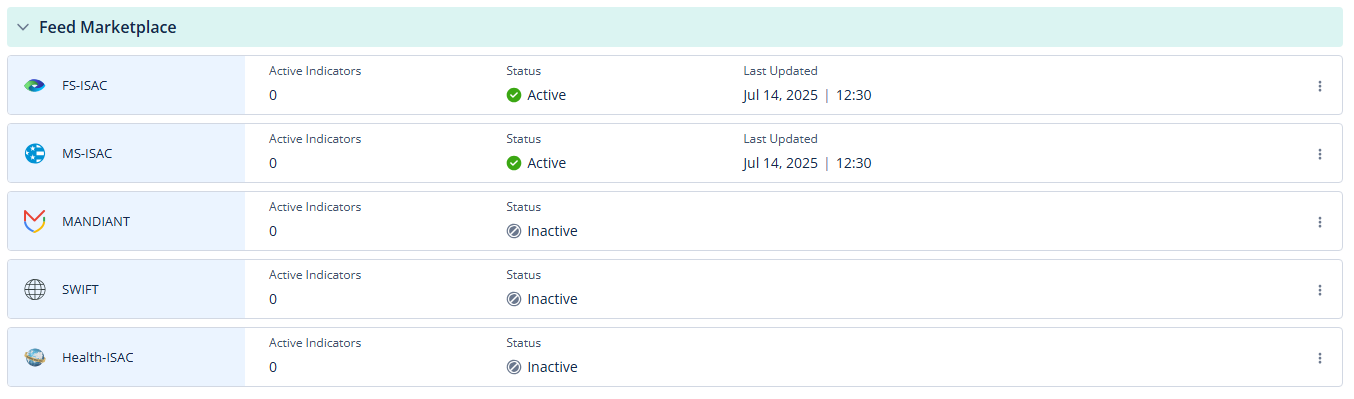Open the FS-ISAC feed name
Viewport: 1354px width, 399px height.
coord(85,86)
